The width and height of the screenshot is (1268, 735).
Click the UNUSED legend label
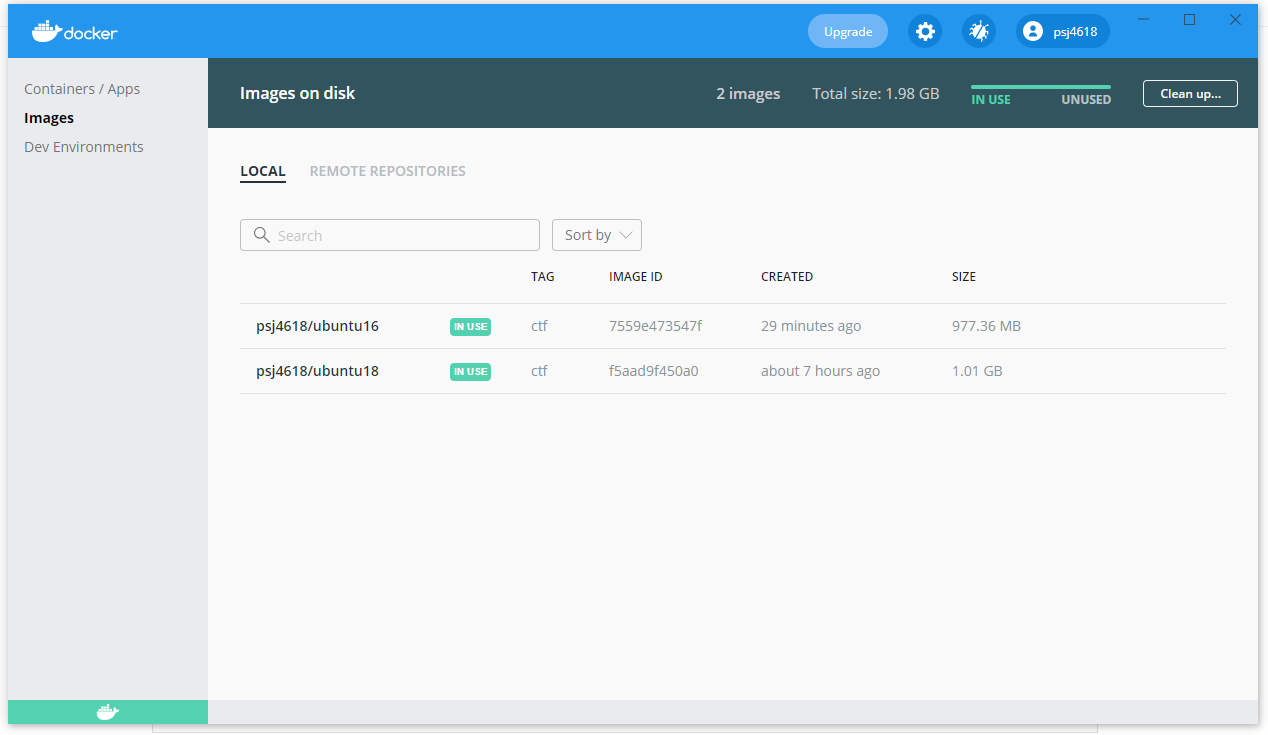tap(1086, 100)
